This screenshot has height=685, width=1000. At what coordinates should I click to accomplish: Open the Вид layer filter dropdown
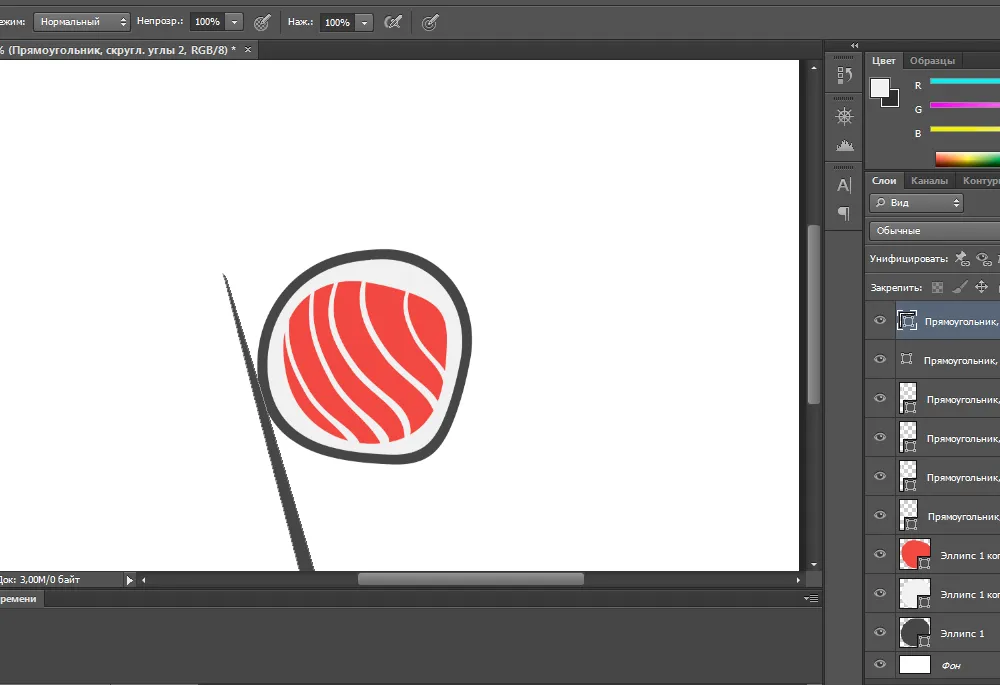point(916,203)
